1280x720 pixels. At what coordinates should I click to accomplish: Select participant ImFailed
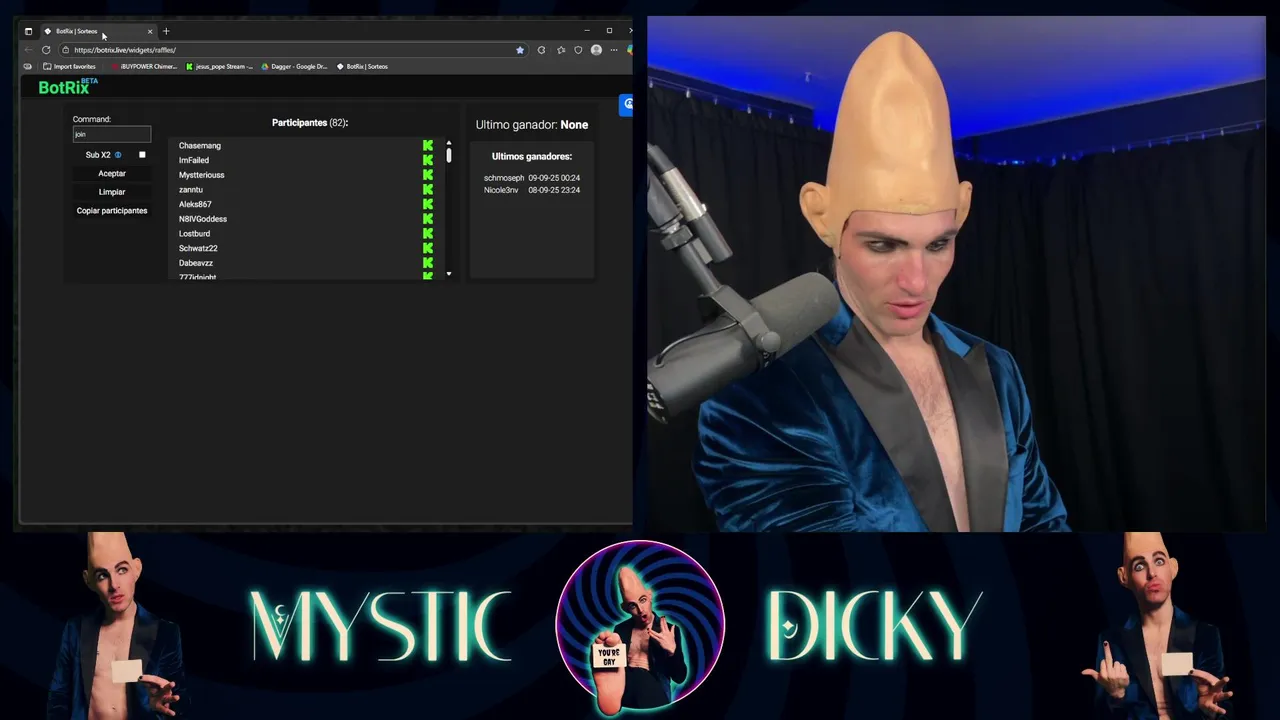(194, 160)
